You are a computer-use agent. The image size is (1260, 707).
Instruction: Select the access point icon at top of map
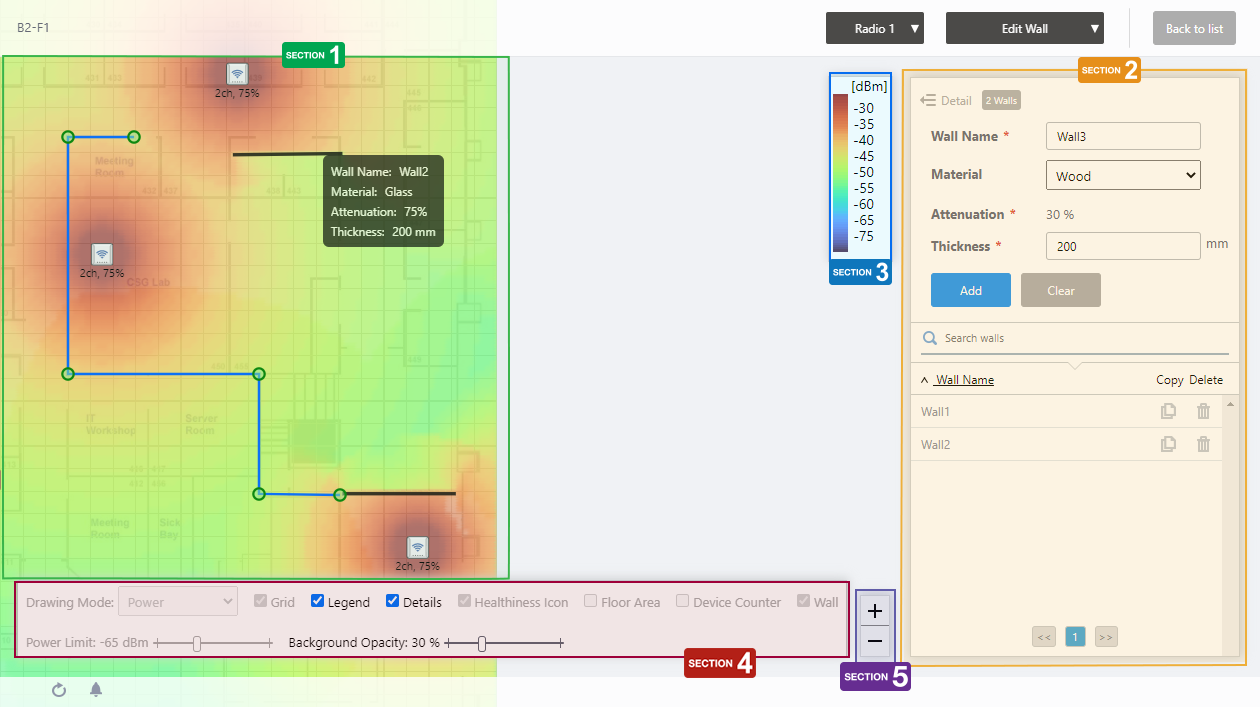point(237,74)
